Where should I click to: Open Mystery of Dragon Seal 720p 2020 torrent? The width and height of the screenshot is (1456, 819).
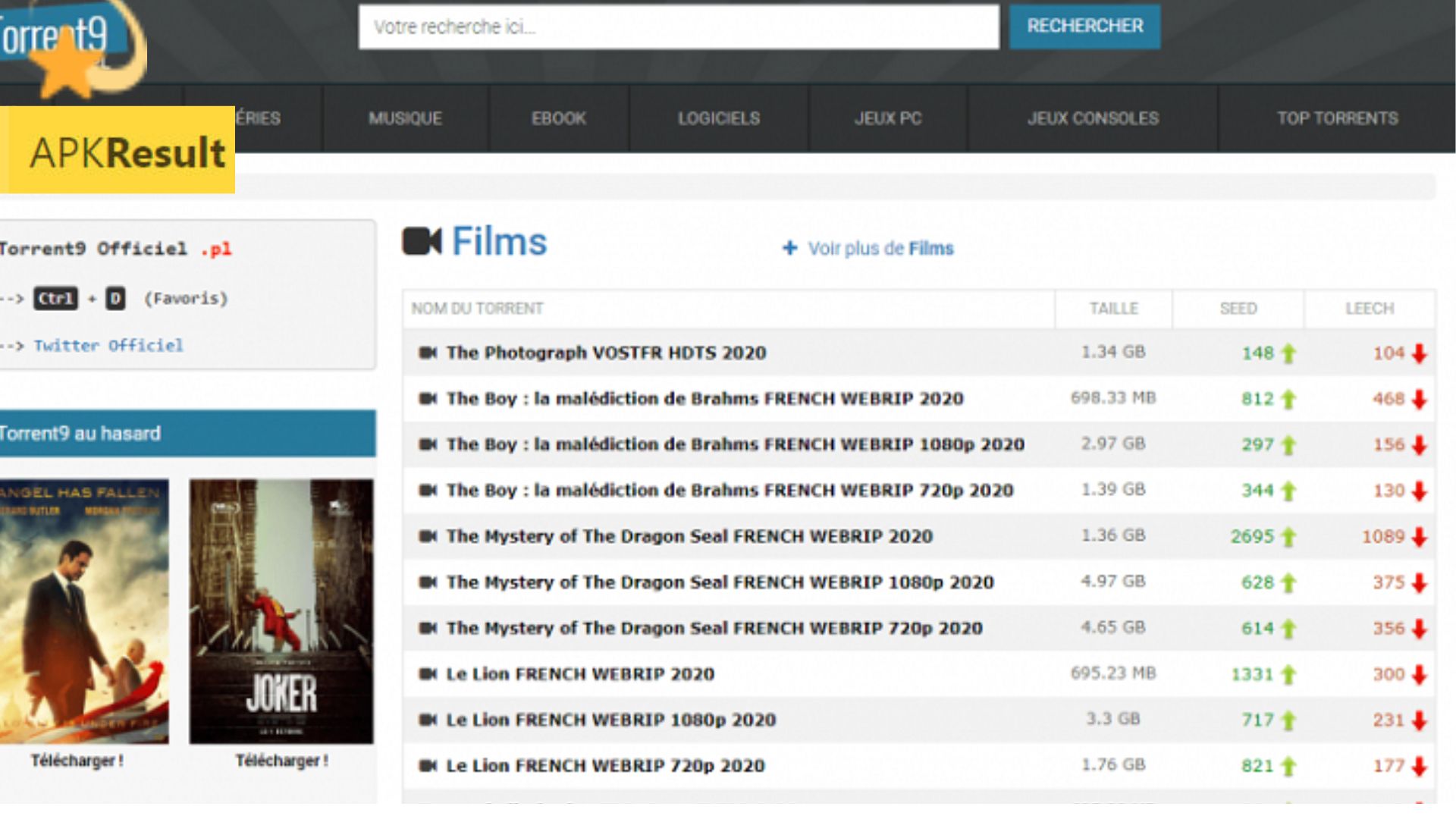[x=714, y=628]
